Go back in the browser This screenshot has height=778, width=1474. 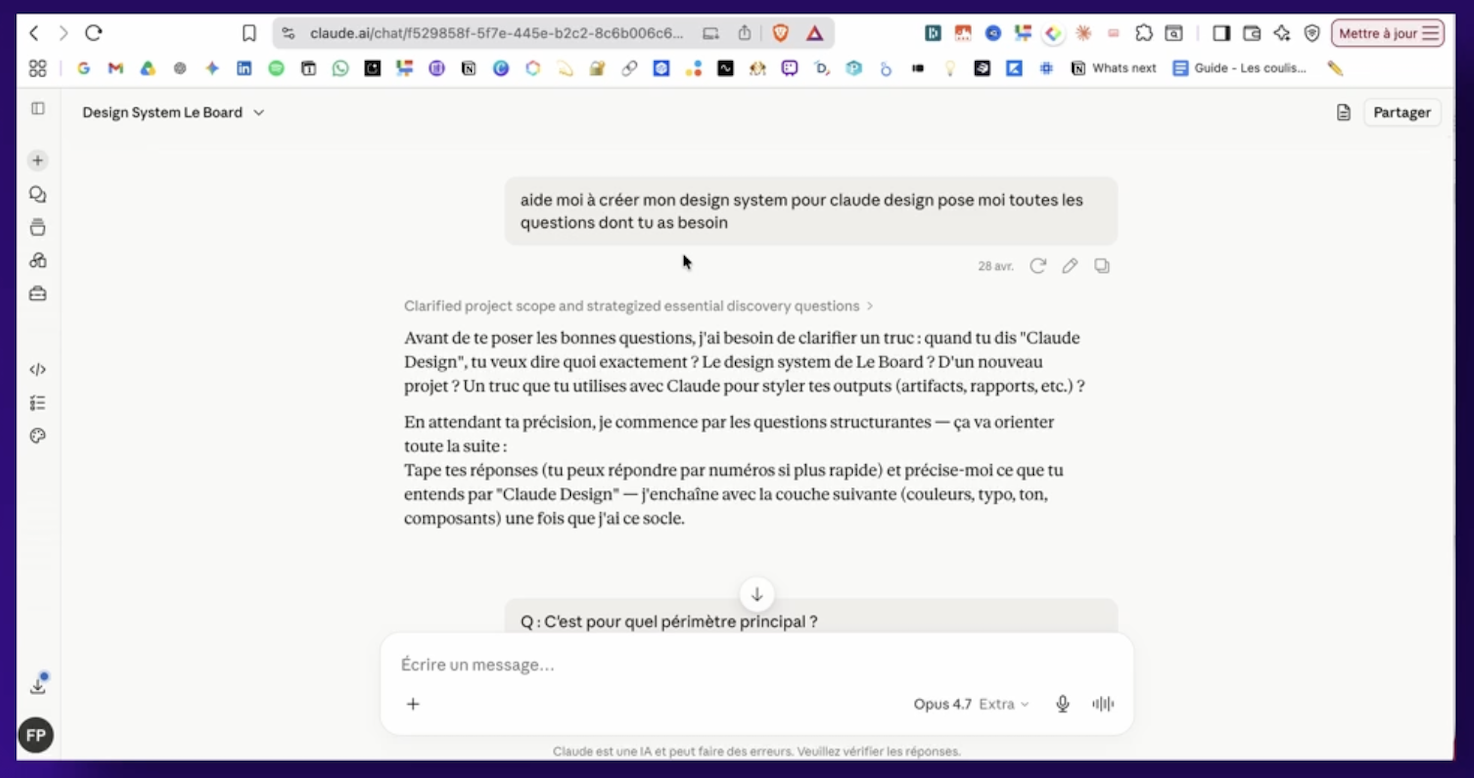(34, 33)
